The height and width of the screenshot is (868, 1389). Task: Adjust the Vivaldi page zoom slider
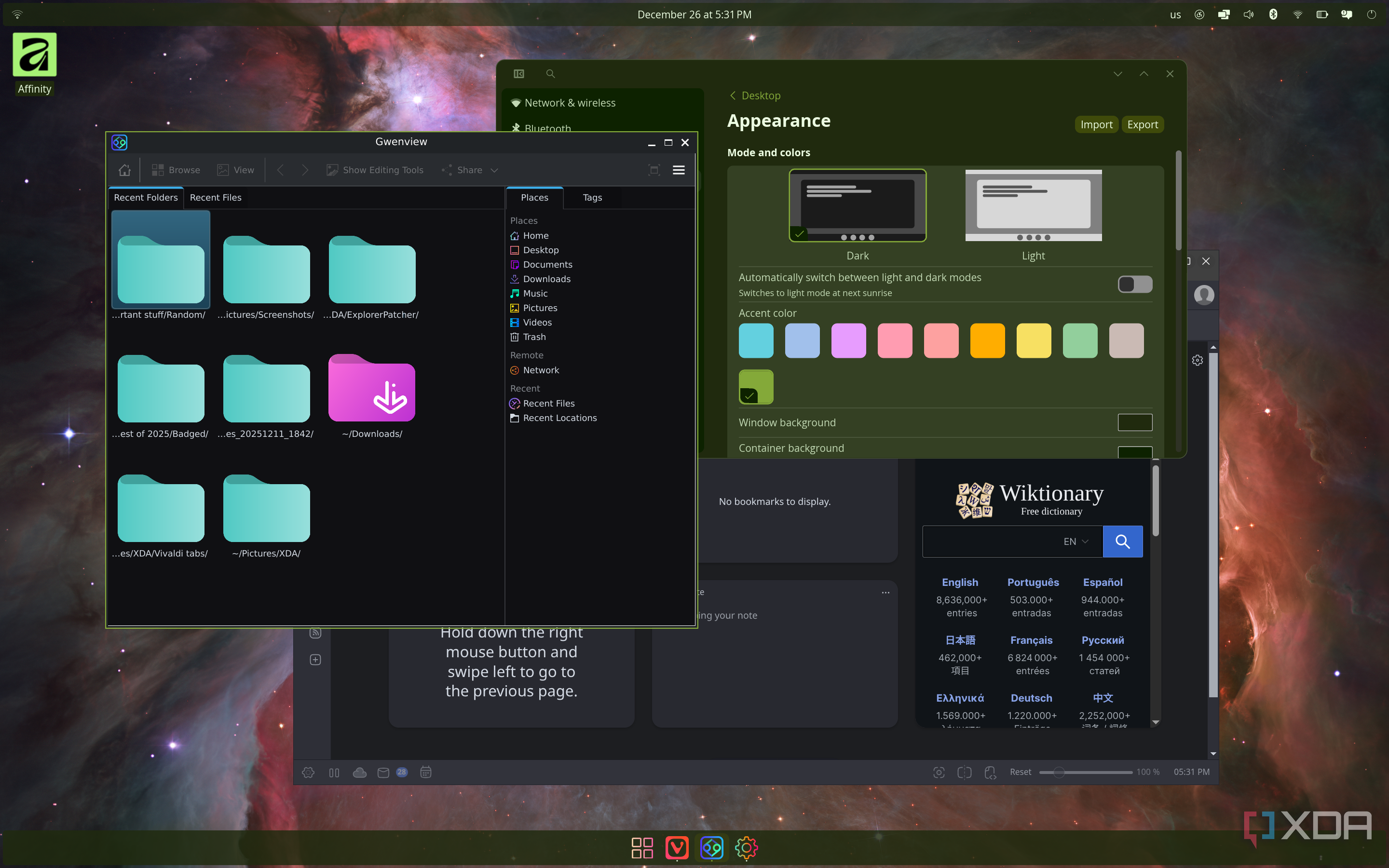point(1085,773)
